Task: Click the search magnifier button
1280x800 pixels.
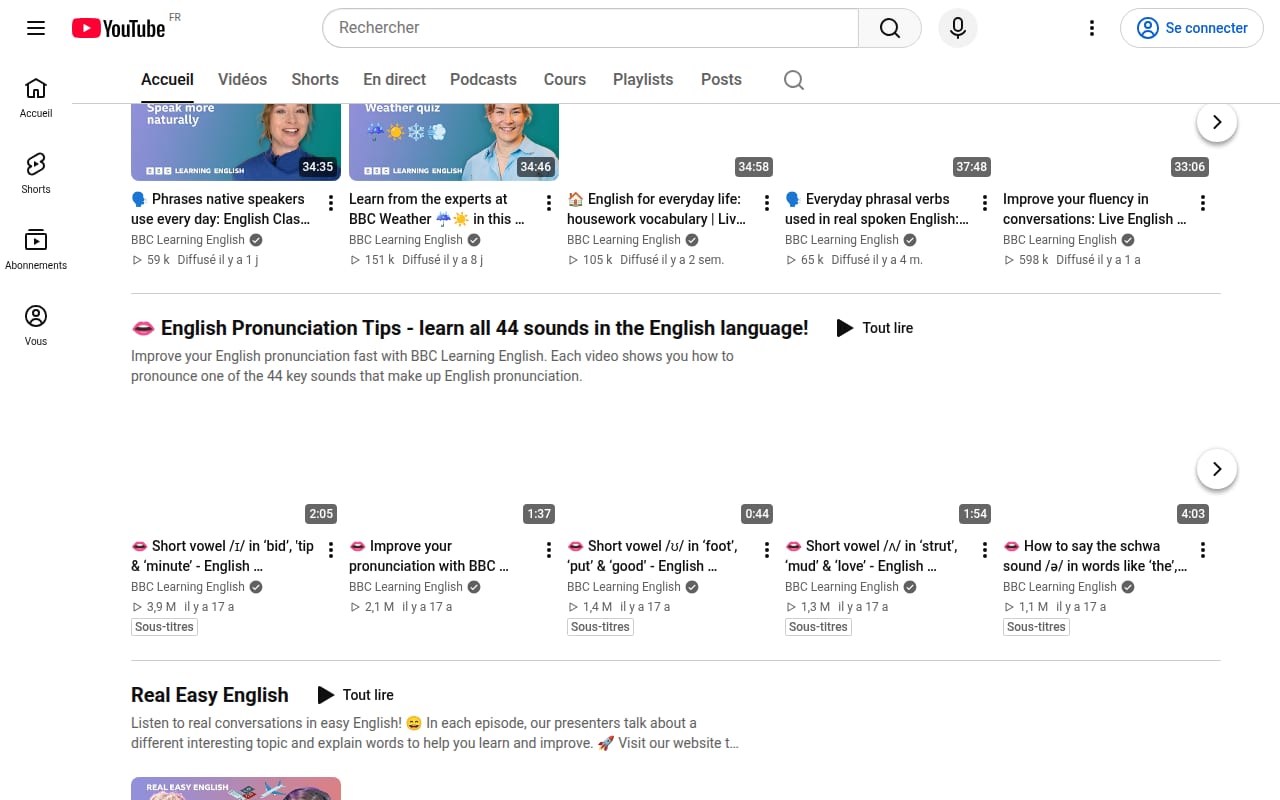Action: 890,28
